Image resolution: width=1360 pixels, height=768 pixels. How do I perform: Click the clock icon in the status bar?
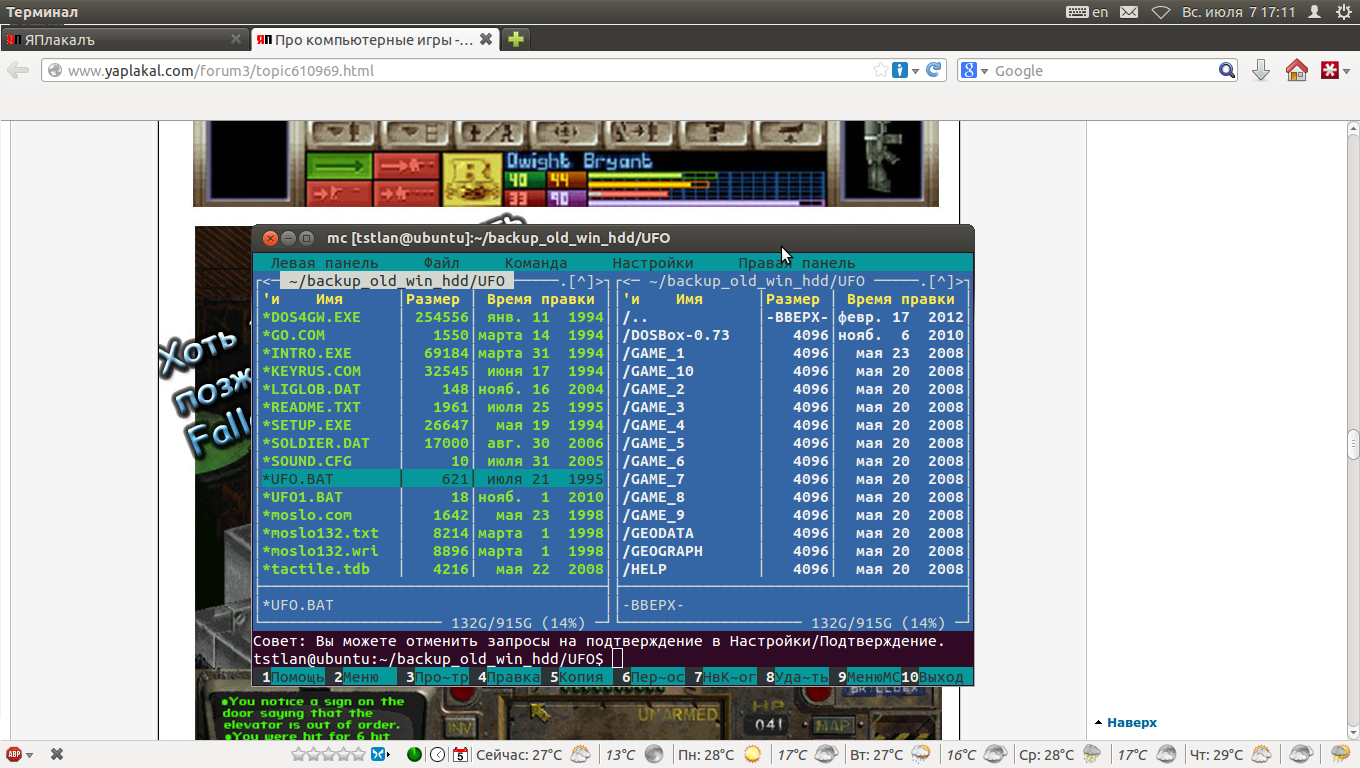(437, 754)
